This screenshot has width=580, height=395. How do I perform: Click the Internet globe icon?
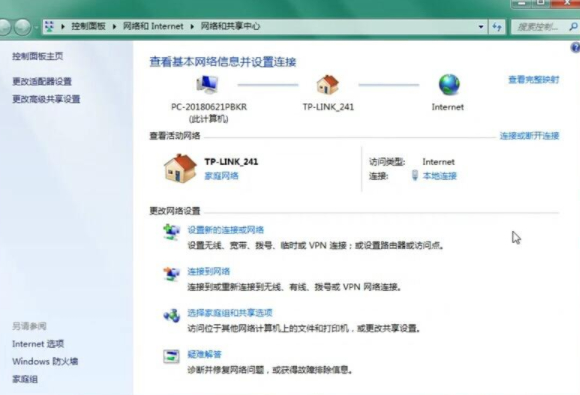[449, 85]
